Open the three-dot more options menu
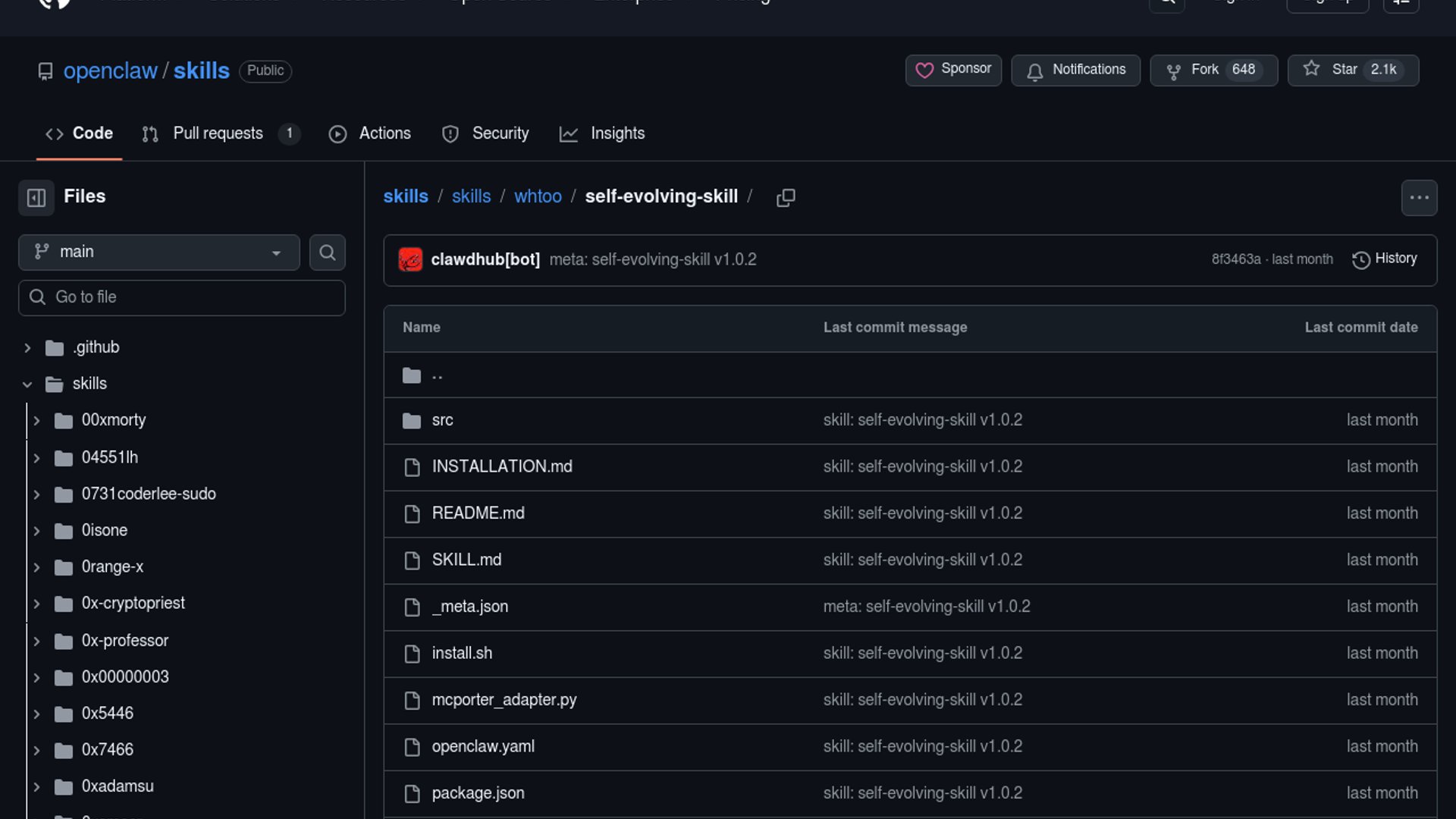The width and height of the screenshot is (1456, 819). pos(1419,198)
